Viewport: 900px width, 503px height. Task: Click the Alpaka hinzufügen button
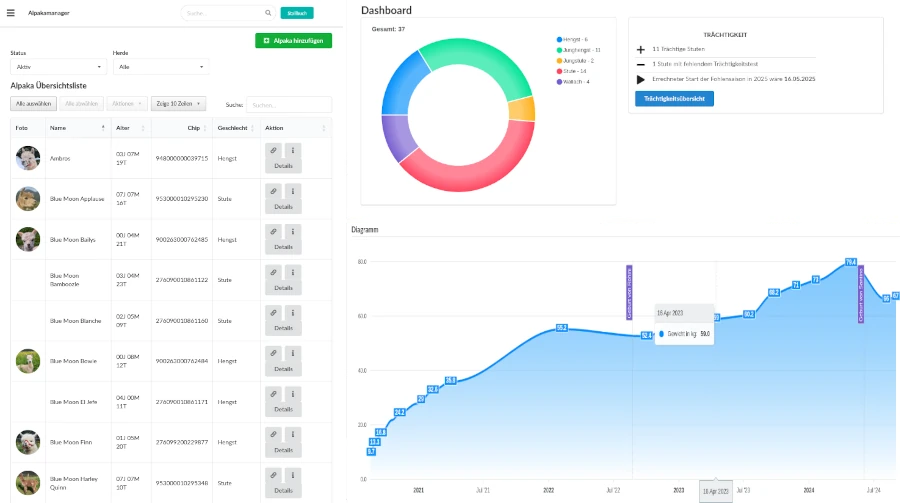click(293, 41)
